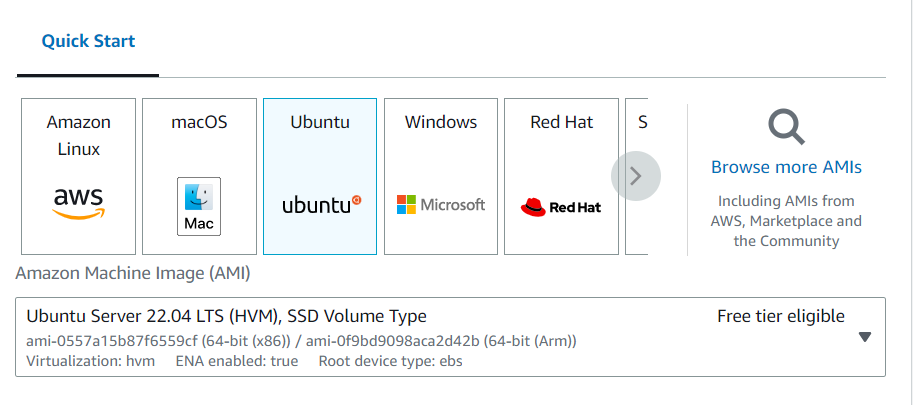Click the Microsoft four-color logo
The height and width of the screenshot is (405, 913).
[x=406, y=205]
